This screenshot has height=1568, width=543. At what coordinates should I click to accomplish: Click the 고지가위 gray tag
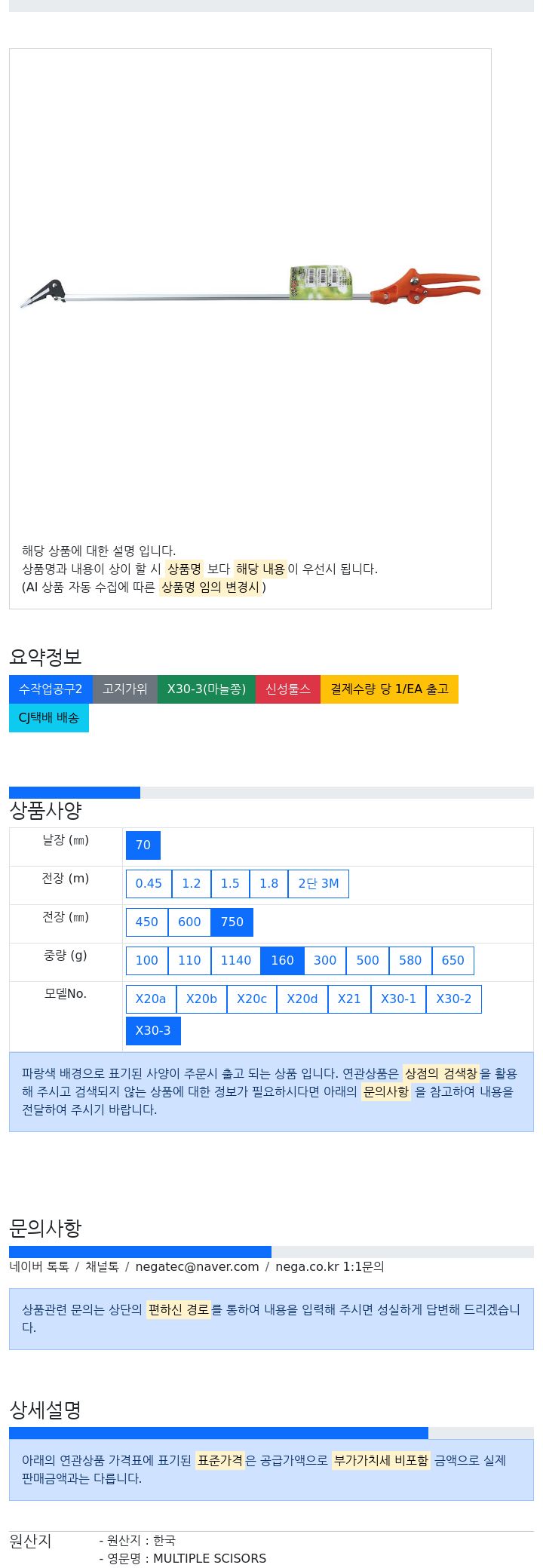[x=125, y=689]
